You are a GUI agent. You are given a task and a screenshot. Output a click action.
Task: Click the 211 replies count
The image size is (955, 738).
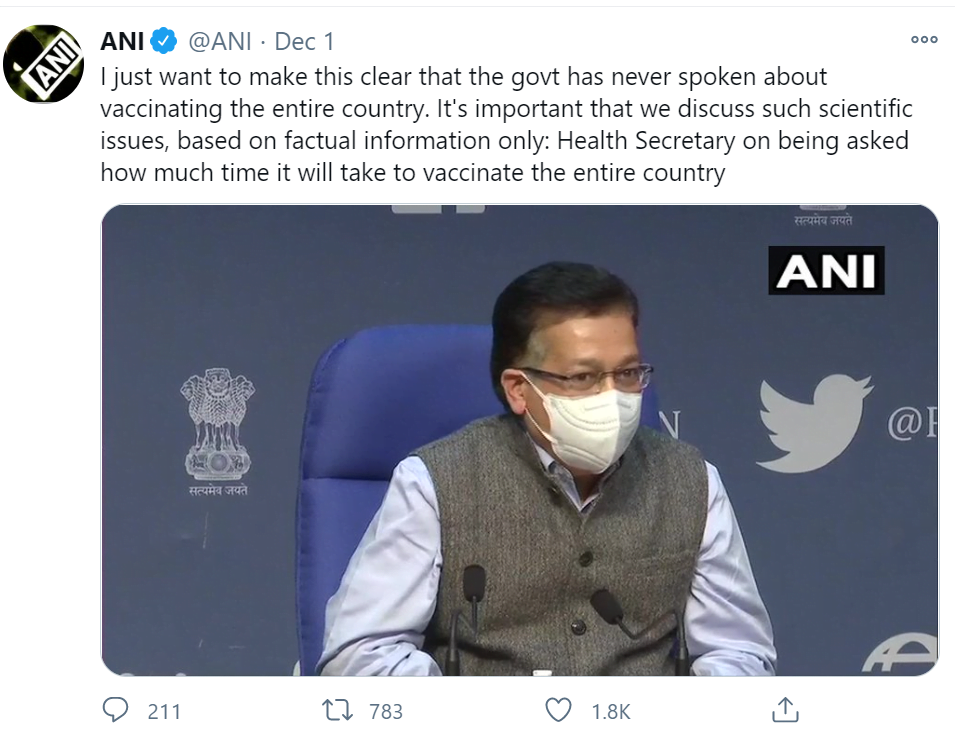click(164, 711)
